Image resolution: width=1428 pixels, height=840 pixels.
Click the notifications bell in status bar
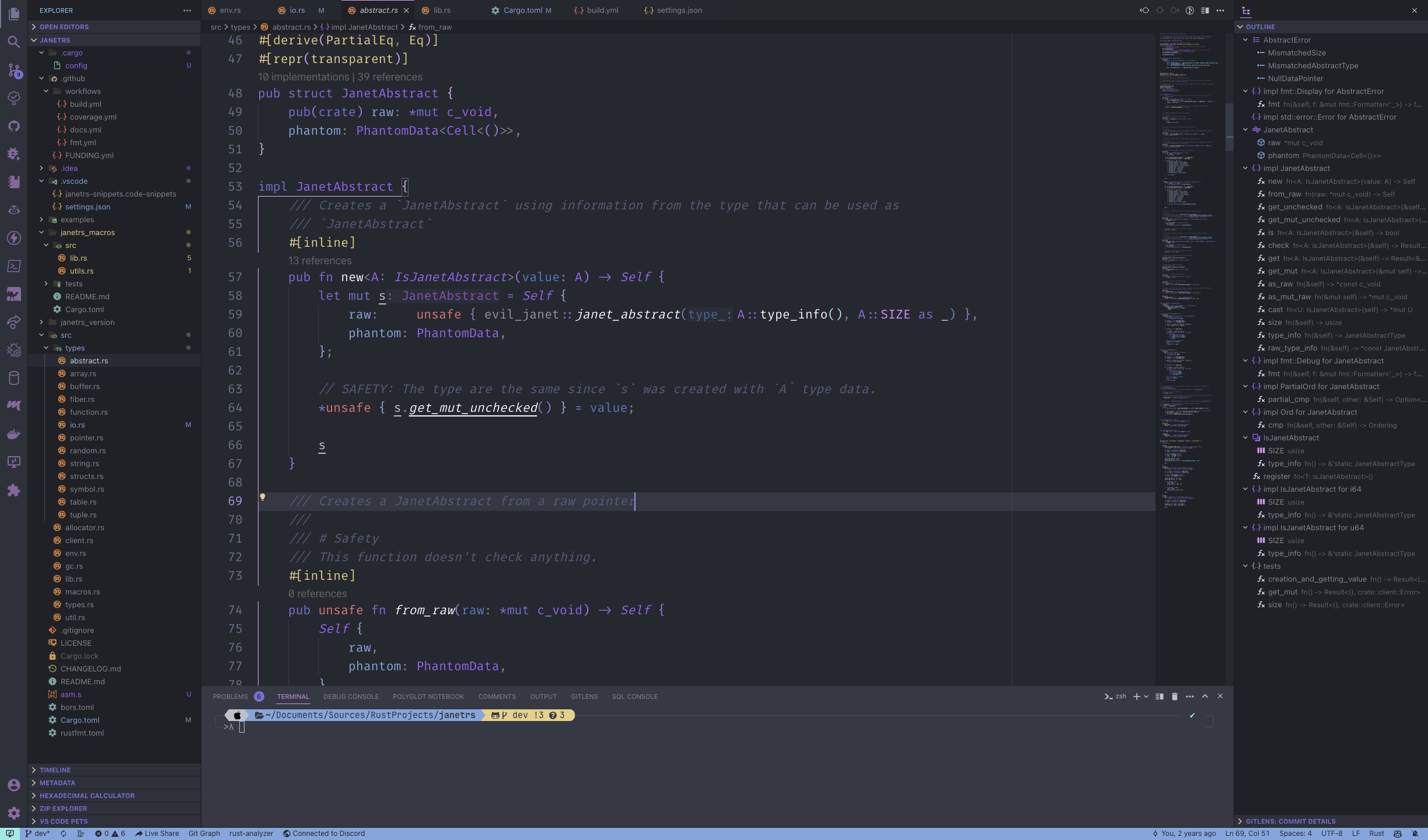tap(1415, 834)
